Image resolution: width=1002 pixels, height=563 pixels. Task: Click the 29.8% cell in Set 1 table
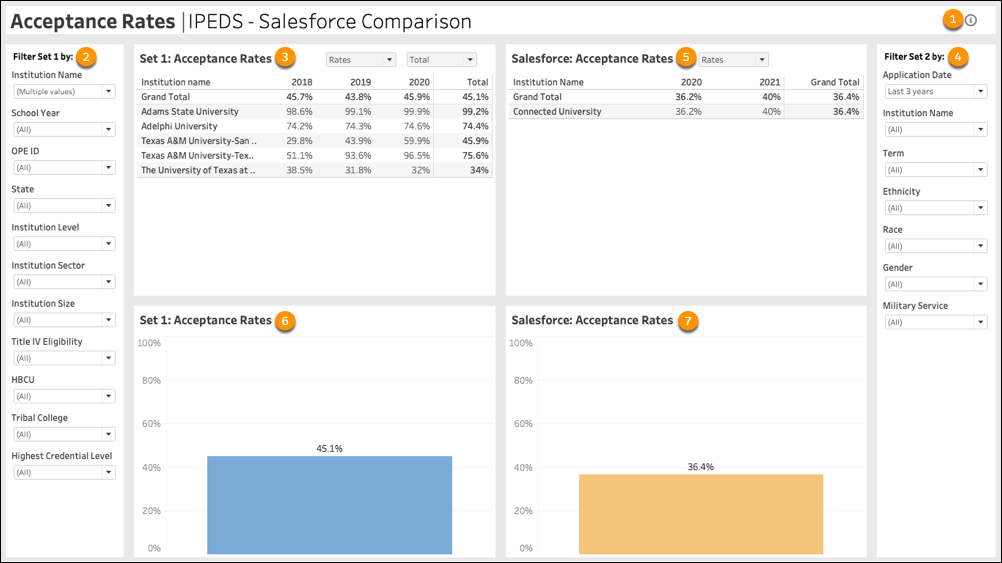299,141
